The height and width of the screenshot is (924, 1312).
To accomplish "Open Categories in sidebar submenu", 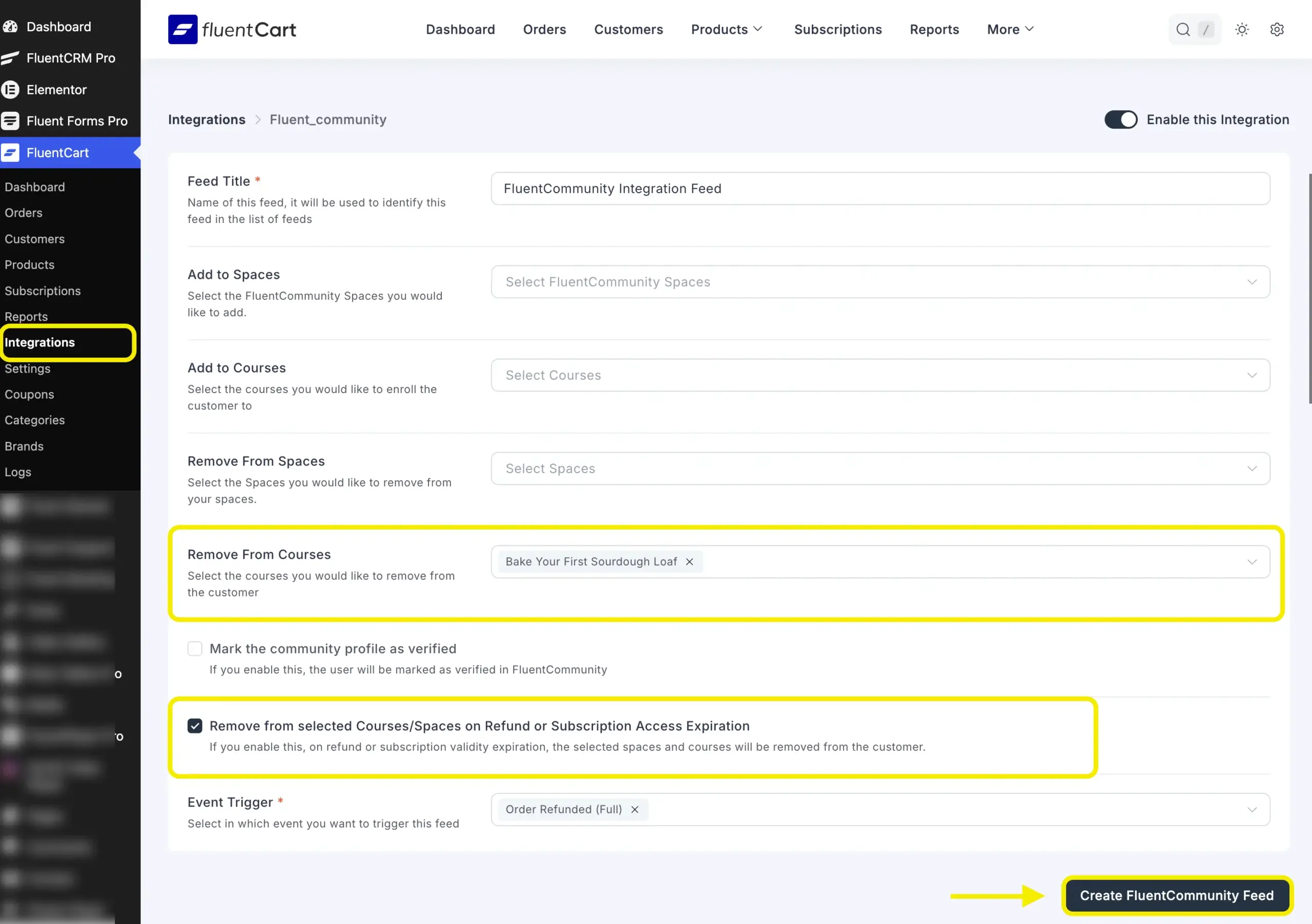I will tap(34, 420).
